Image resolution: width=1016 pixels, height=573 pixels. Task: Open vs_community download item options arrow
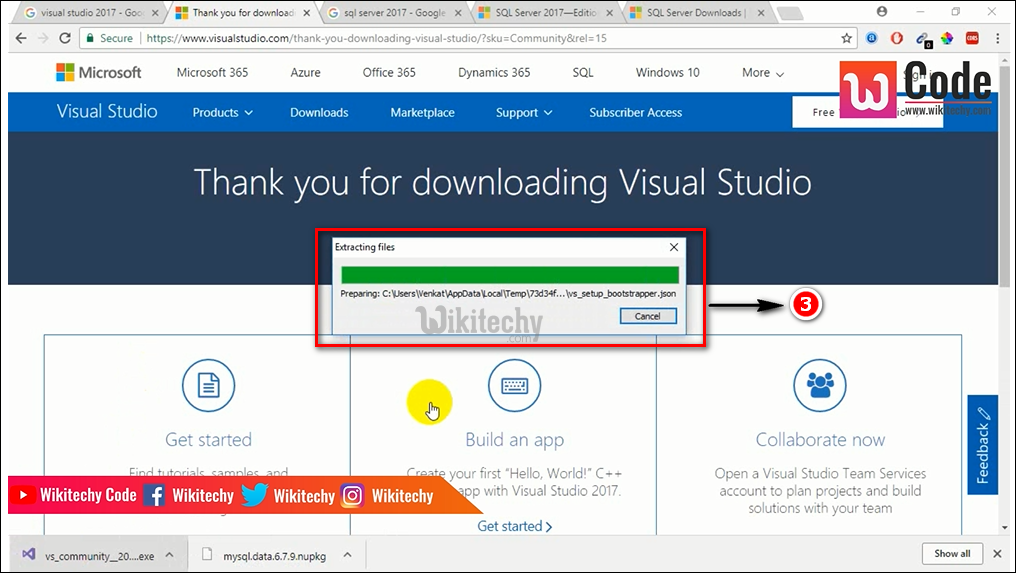point(170,554)
